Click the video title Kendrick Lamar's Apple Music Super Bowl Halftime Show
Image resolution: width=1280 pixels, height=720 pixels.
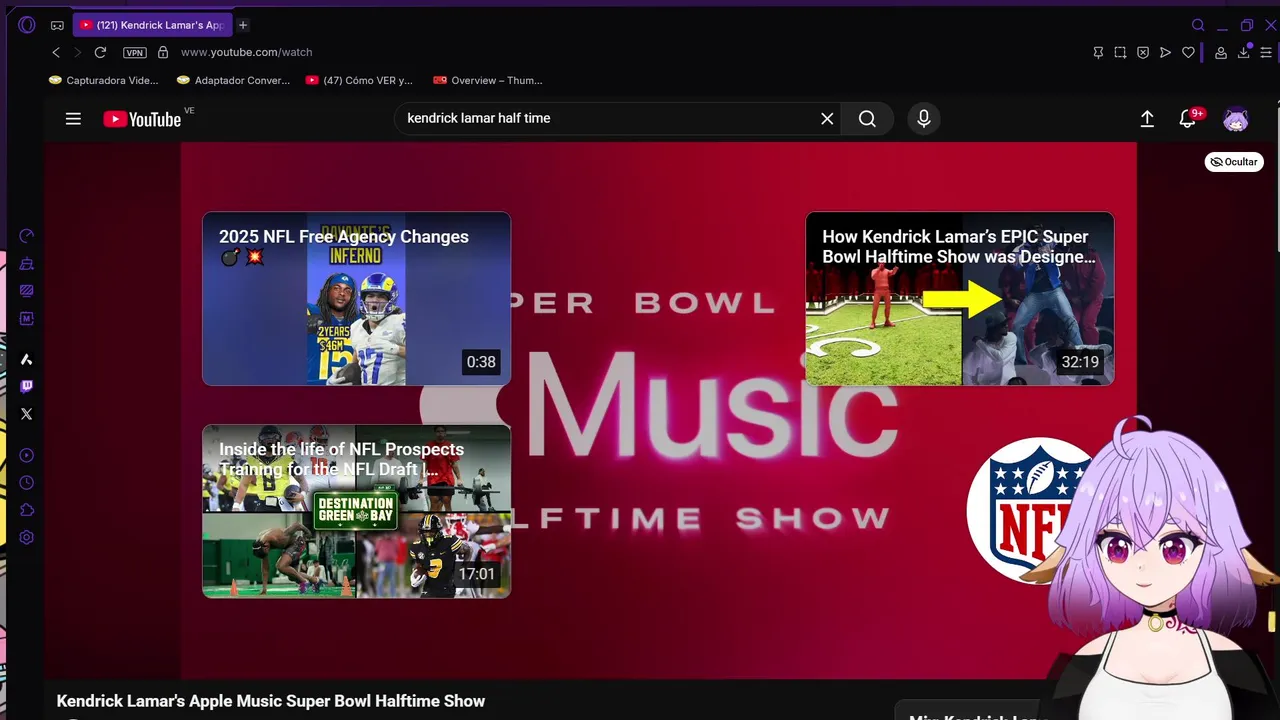pos(271,701)
